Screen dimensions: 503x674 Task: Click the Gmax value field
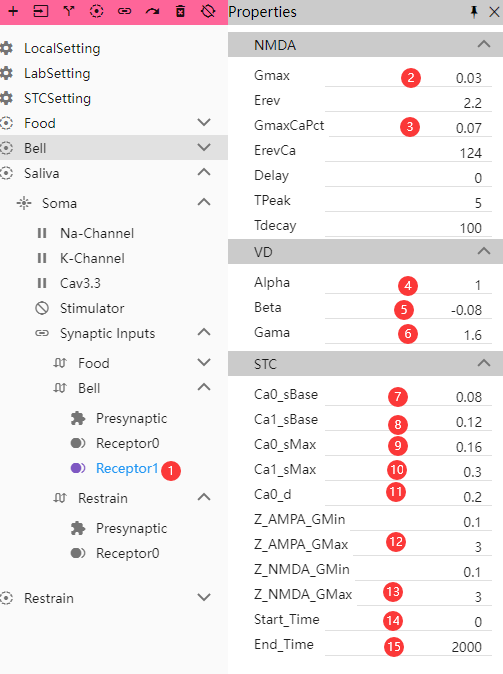(x=408, y=78)
